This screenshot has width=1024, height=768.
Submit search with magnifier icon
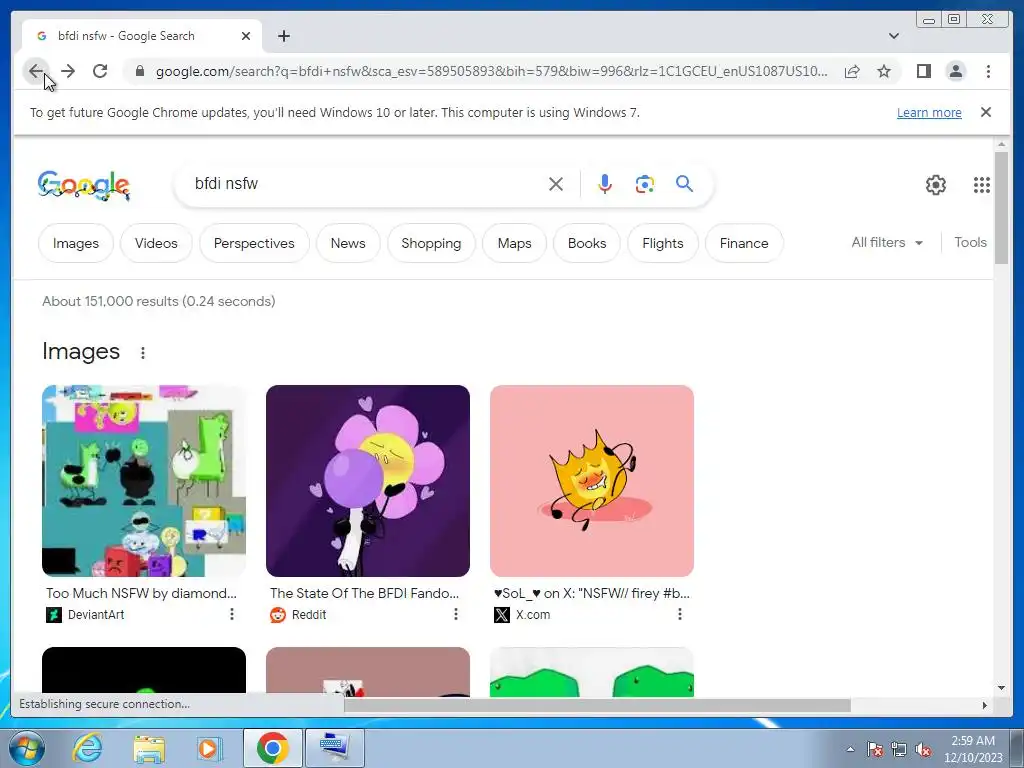tap(684, 184)
